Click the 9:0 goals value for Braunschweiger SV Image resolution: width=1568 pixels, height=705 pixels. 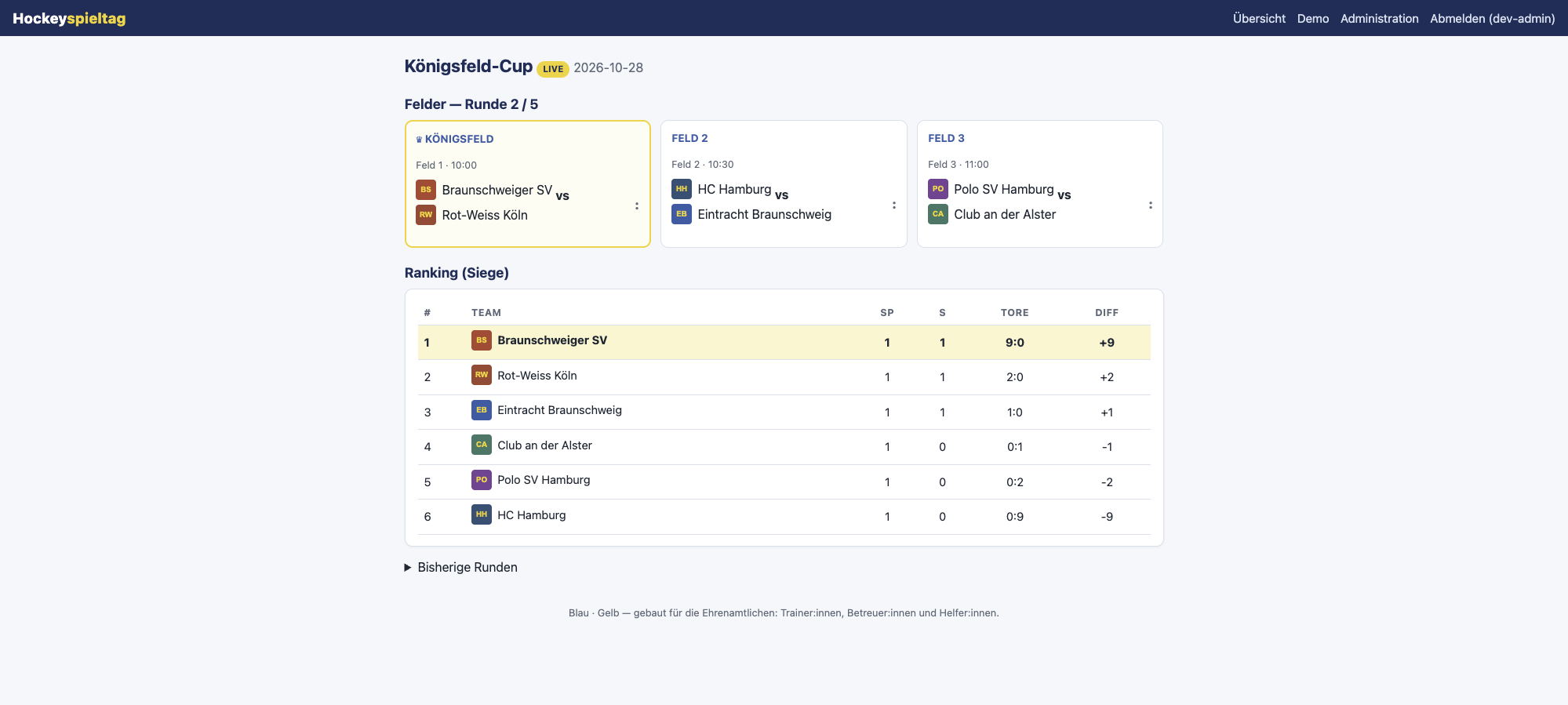point(1015,343)
